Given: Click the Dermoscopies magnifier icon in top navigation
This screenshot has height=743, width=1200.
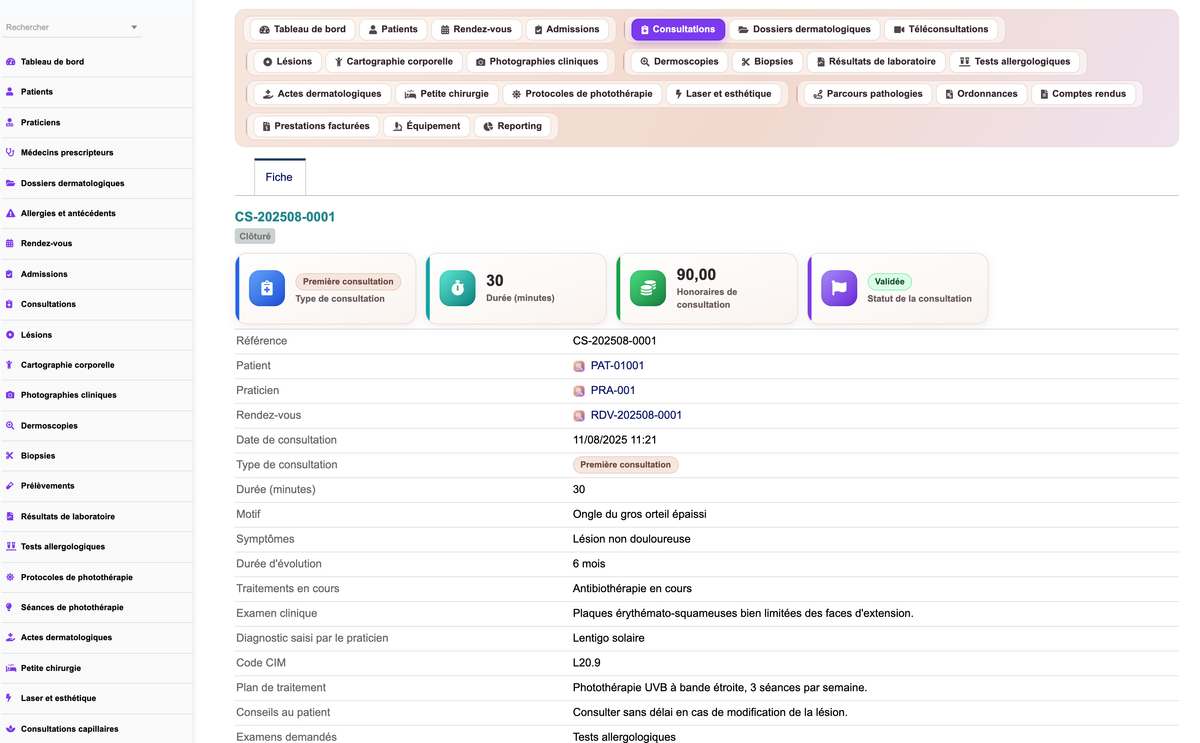Looking at the screenshot, I should (x=645, y=62).
